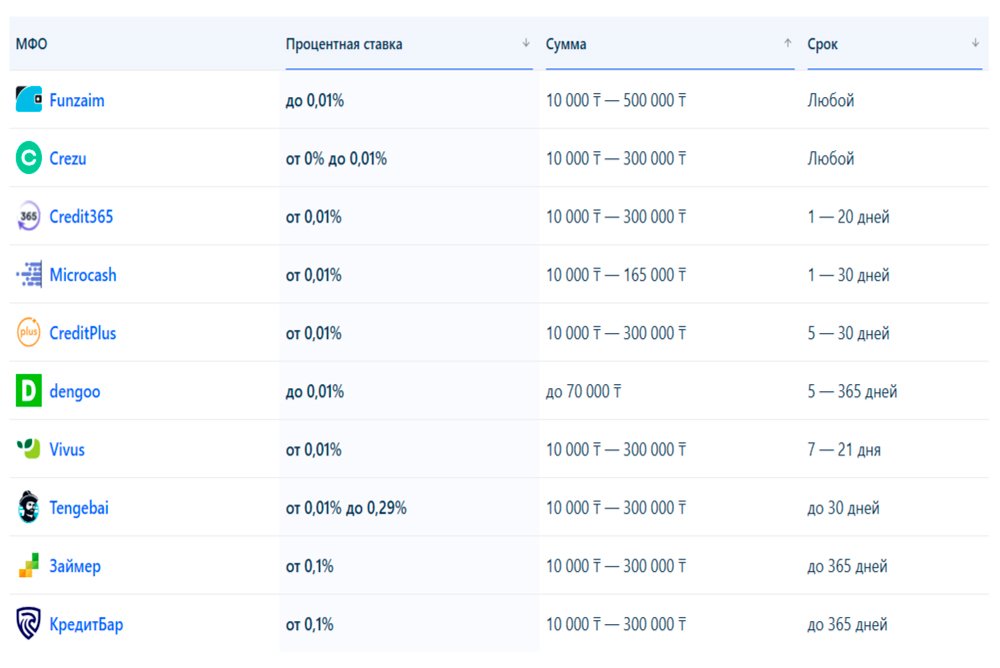Sort by Процентная ставка using arrow
1000x668 pixels.
click(526, 43)
